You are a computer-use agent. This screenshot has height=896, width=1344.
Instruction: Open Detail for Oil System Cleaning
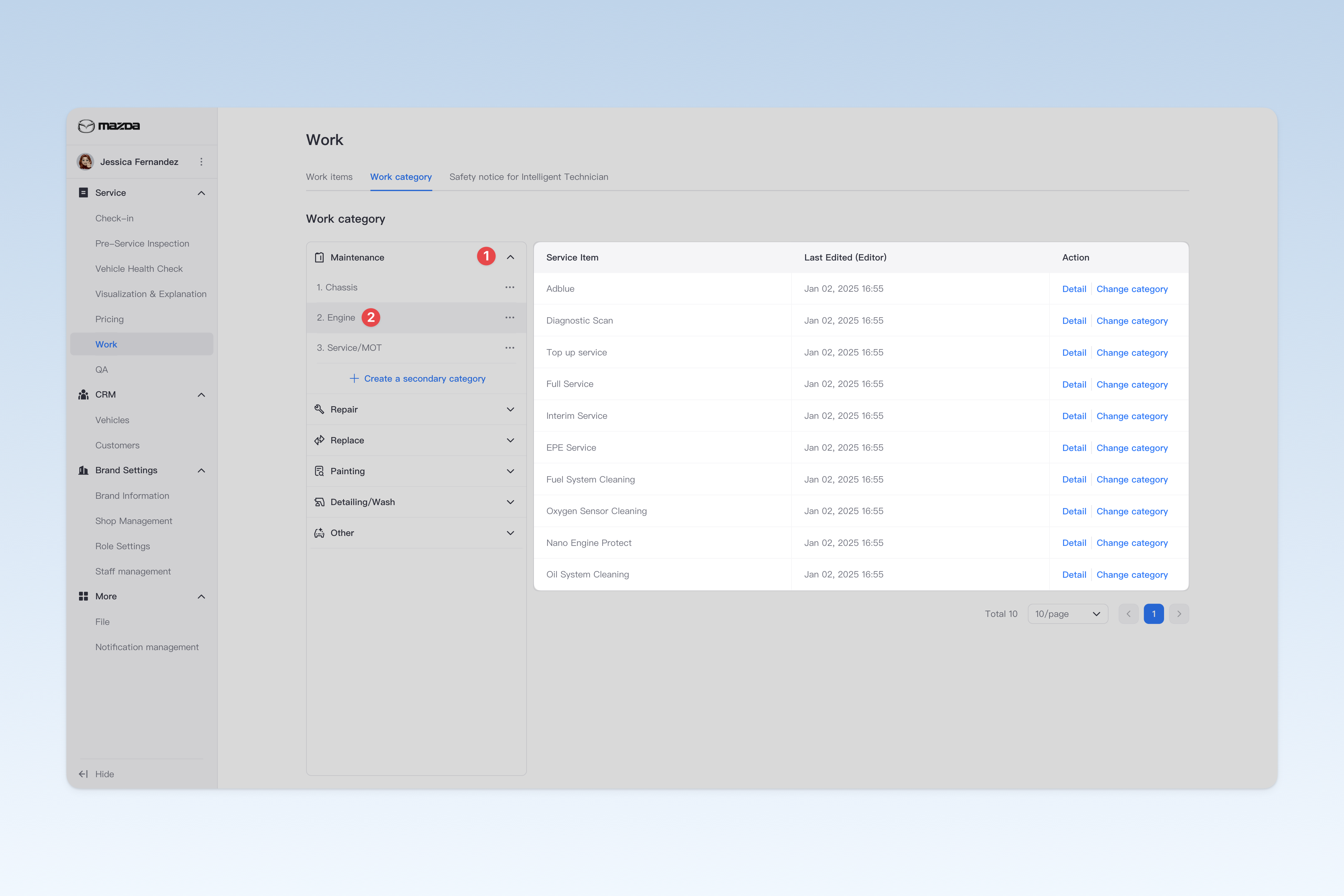(x=1074, y=575)
